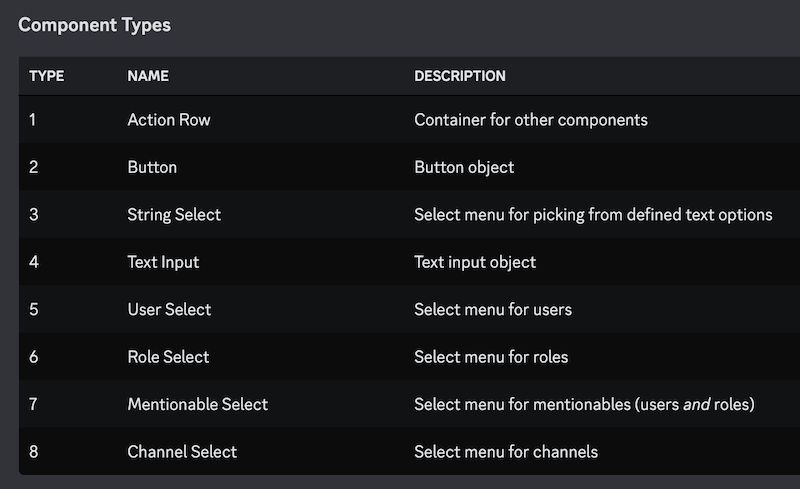The image size is (800, 489).
Task: Click the 'Text input object' description
Action: click(475, 262)
